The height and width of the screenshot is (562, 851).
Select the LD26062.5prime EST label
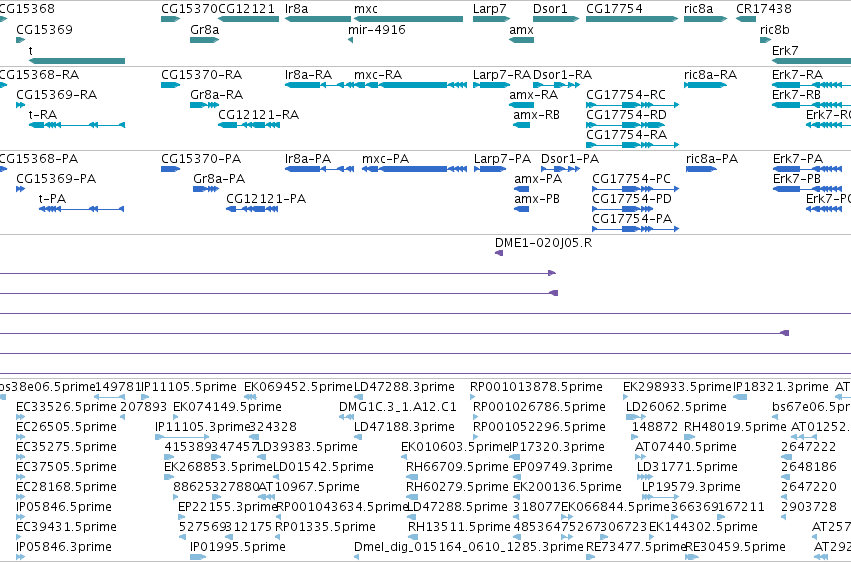coord(676,407)
